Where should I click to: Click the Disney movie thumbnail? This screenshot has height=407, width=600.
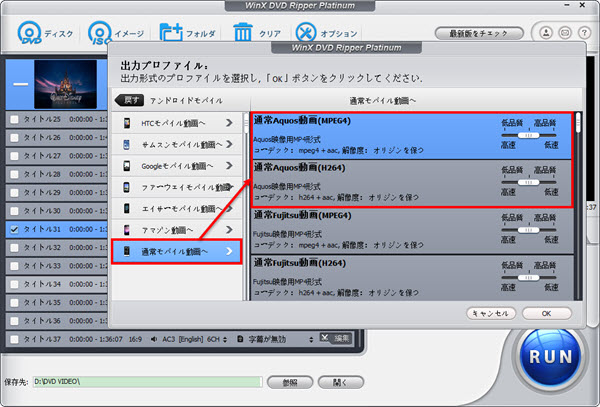[65, 84]
